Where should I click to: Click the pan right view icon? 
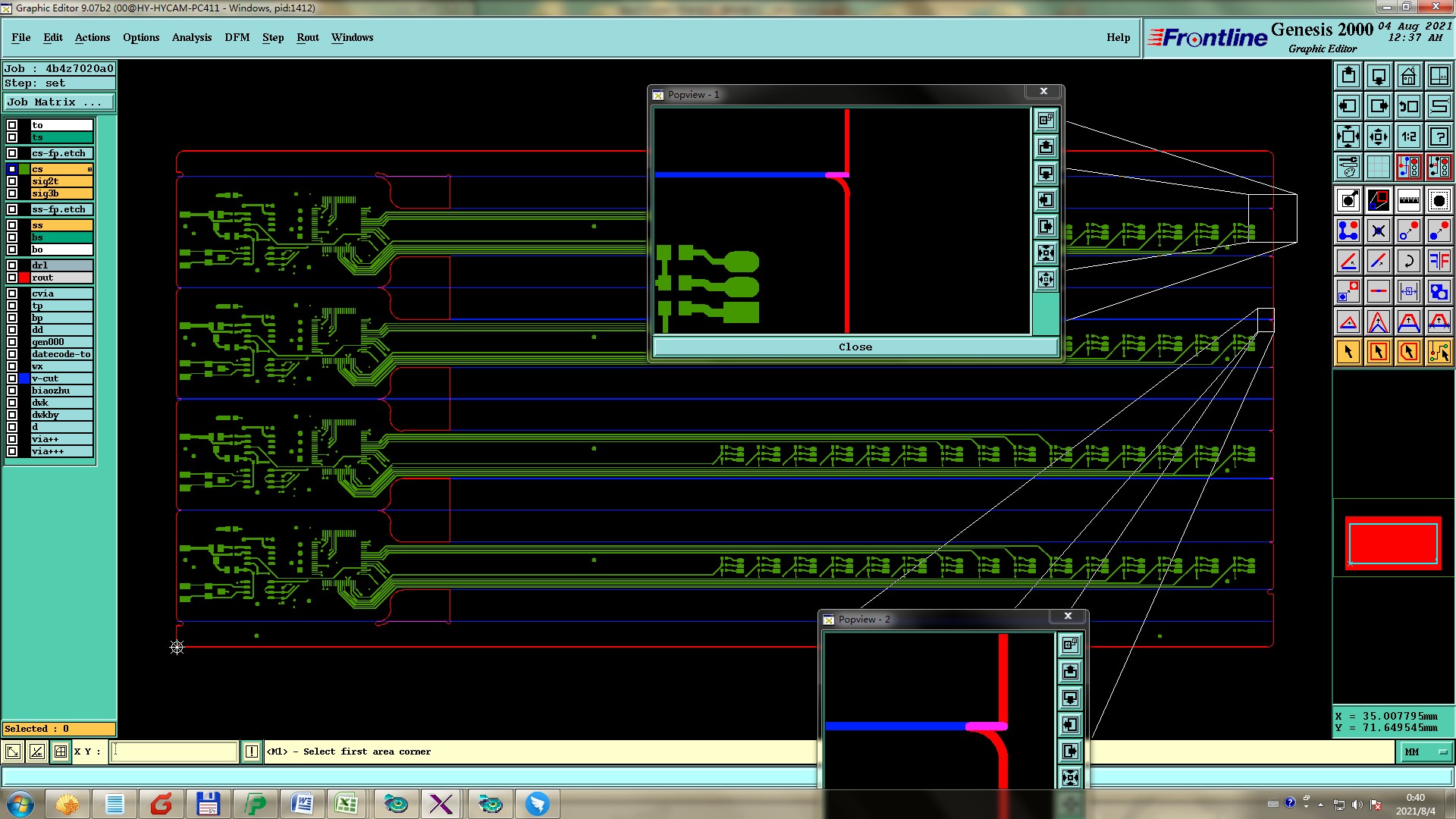(x=1379, y=106)
